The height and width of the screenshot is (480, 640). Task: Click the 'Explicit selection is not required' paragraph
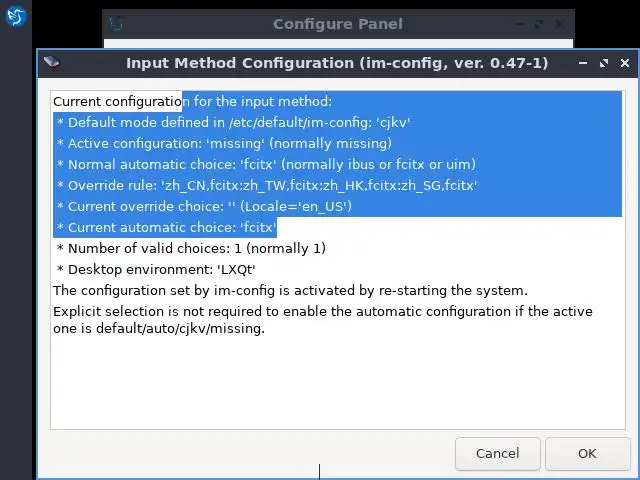pyautogui.click(x=322, y=319)
